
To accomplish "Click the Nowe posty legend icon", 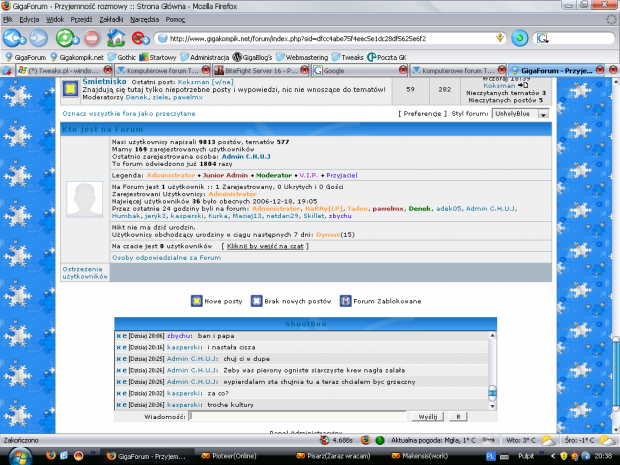I will (x=195, y=300).
